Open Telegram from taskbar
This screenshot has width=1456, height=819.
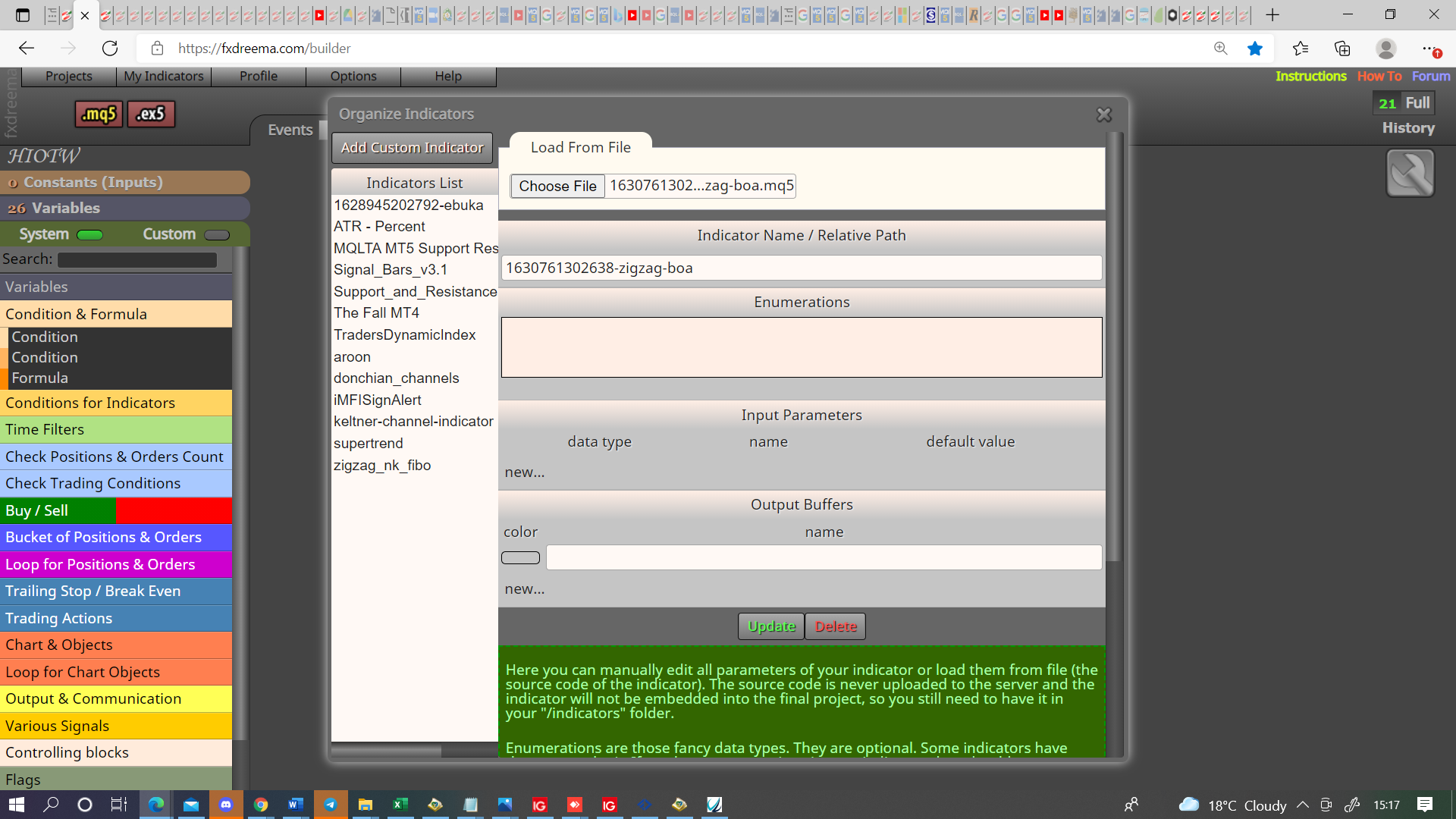click(x=331, y=805)
